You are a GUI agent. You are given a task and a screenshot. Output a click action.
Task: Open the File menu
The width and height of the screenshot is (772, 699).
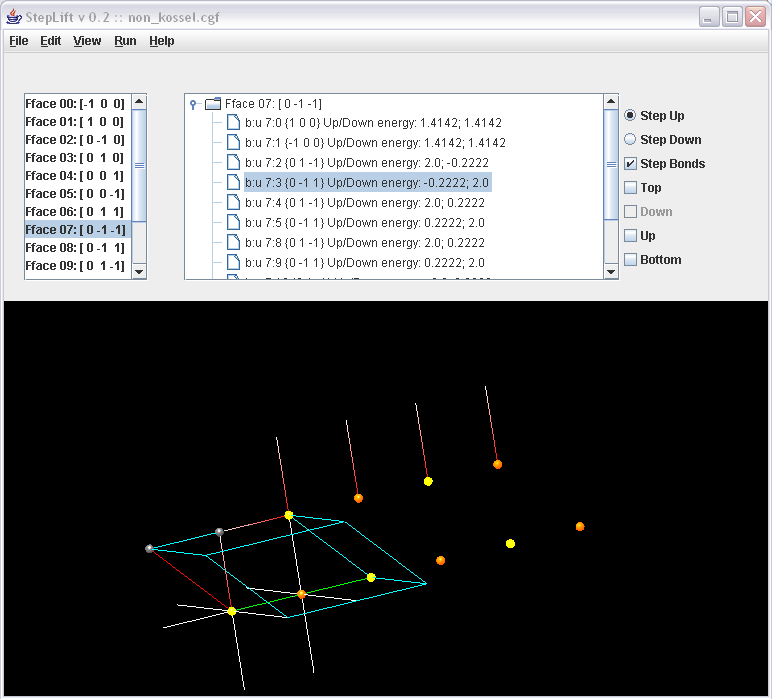(19, 41)
